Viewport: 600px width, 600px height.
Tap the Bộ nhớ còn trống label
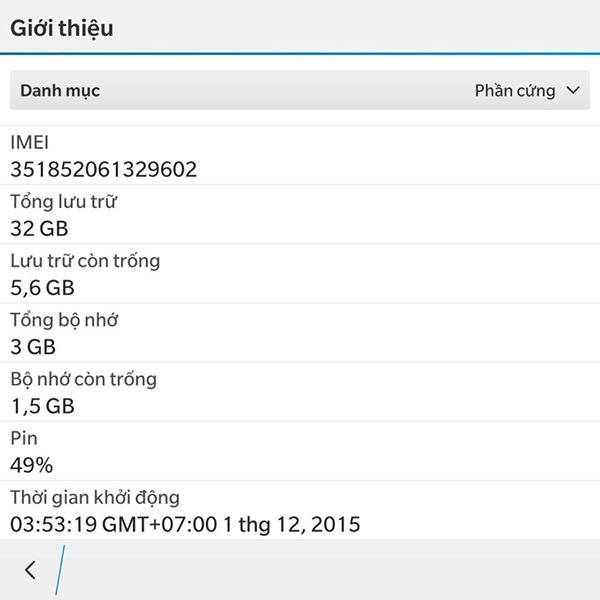click(x=83, y=379)
